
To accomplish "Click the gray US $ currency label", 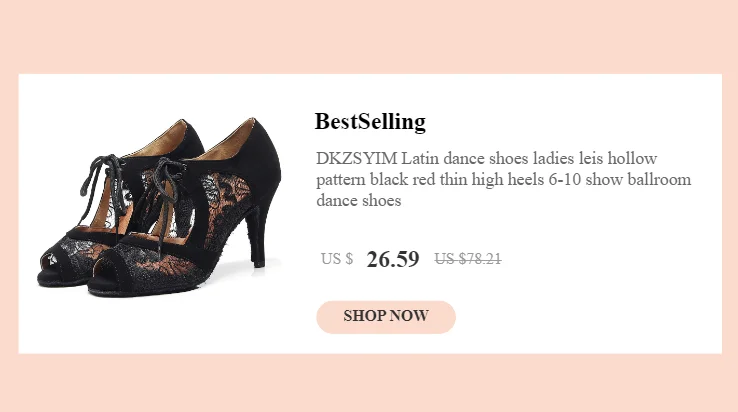I will click(x=337, y=259).
